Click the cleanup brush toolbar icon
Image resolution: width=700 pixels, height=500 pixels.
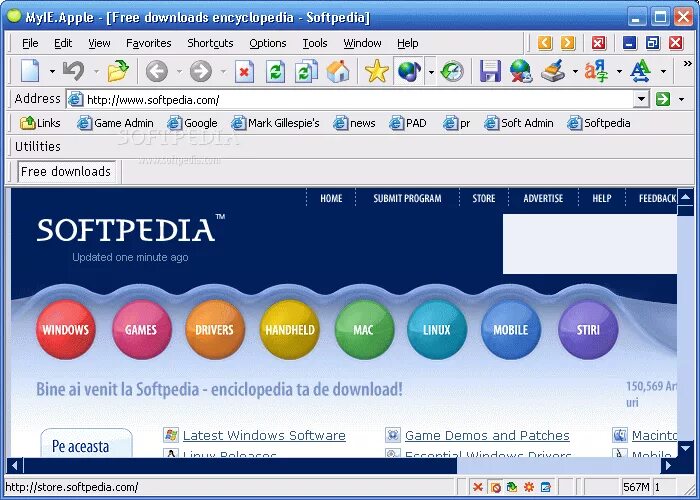pos(553,71)
